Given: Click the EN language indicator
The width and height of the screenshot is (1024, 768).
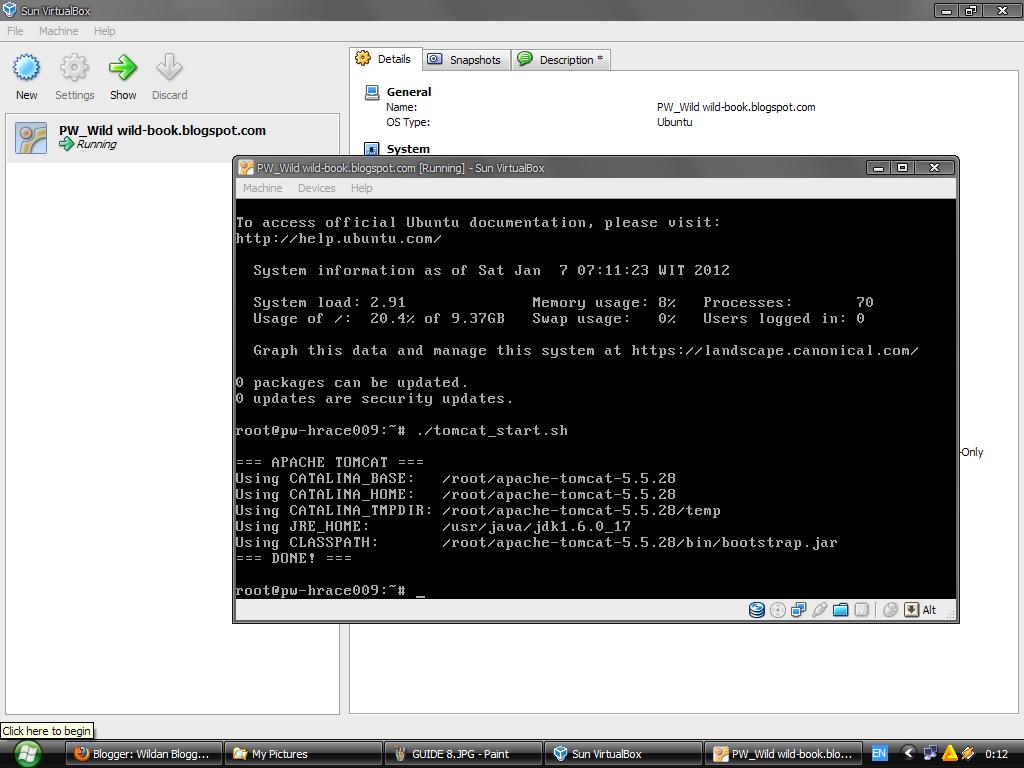Looking at the screenshot, I should [x=879, y=754].
